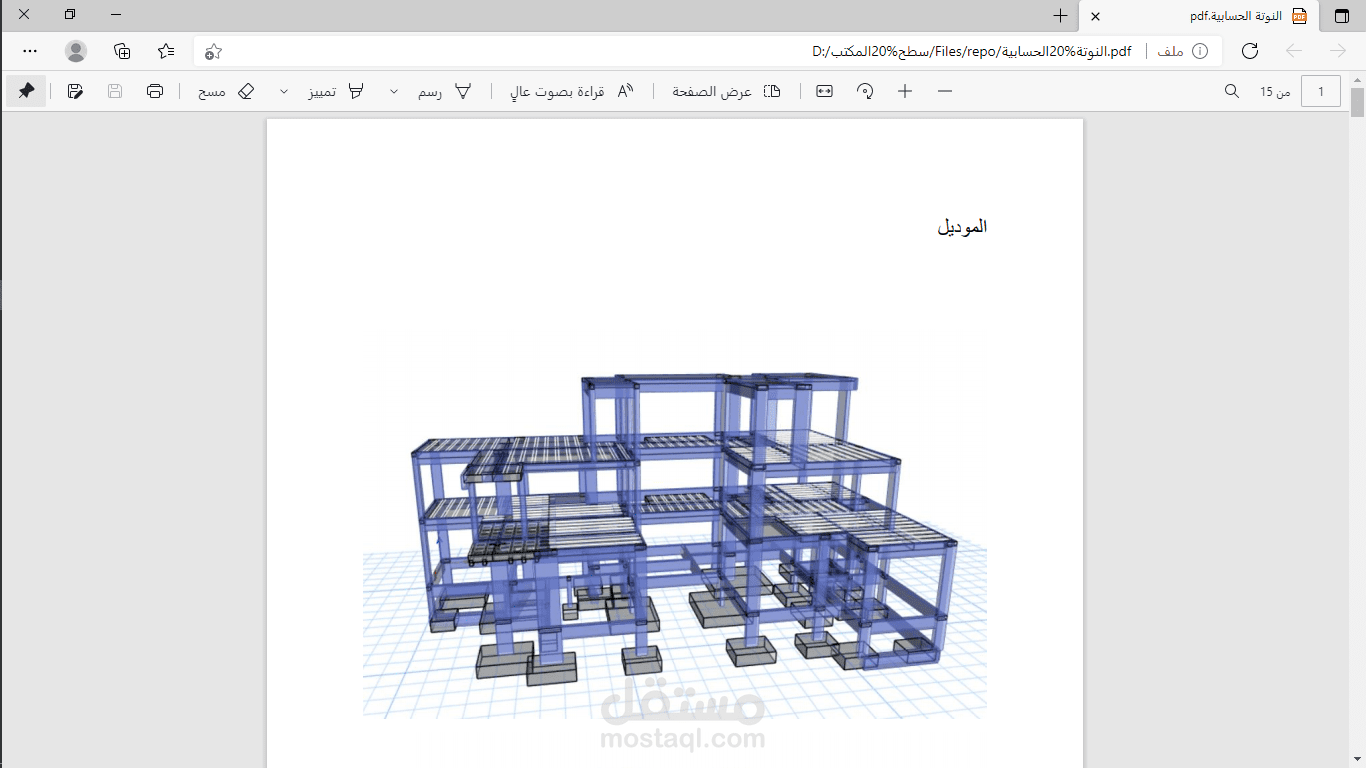Click the grayed-out Save icon

point(115,91)
